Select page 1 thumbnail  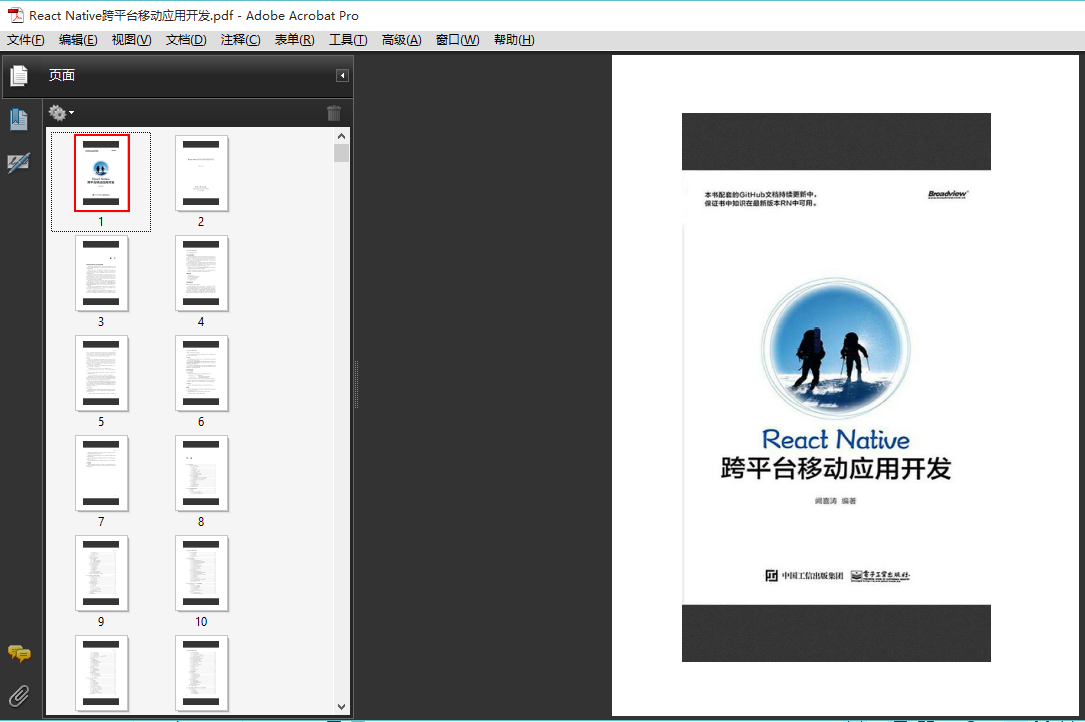102,173
